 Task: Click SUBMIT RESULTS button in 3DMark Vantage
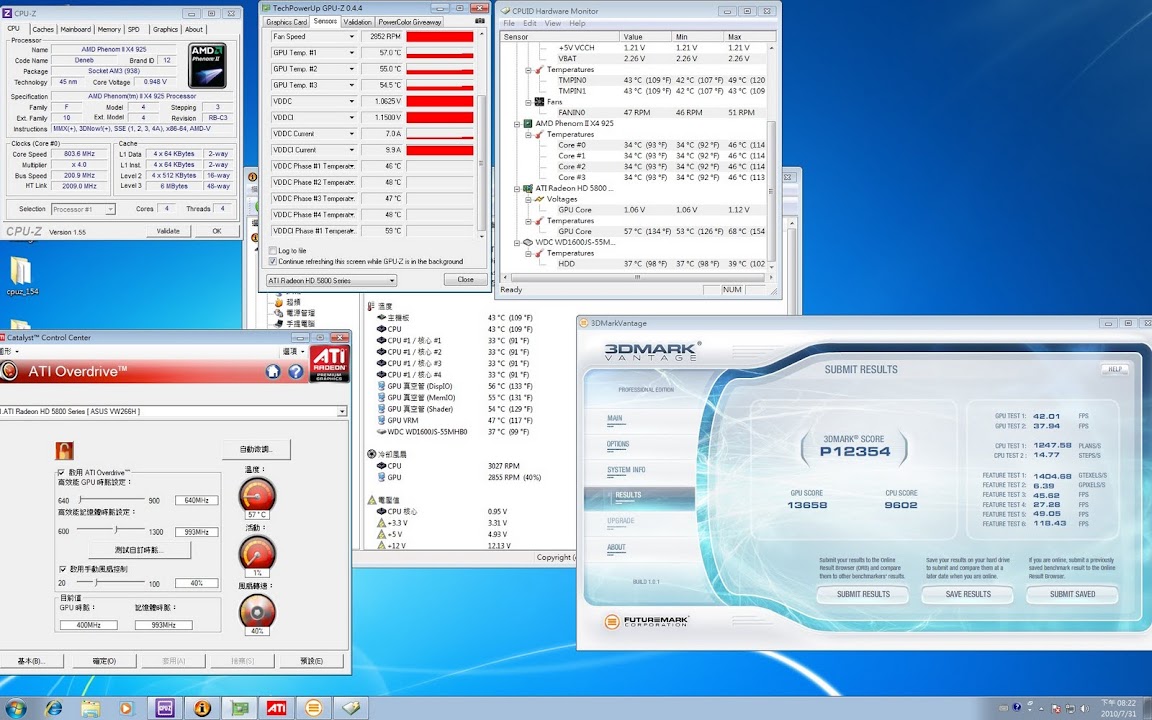point(863,594)
